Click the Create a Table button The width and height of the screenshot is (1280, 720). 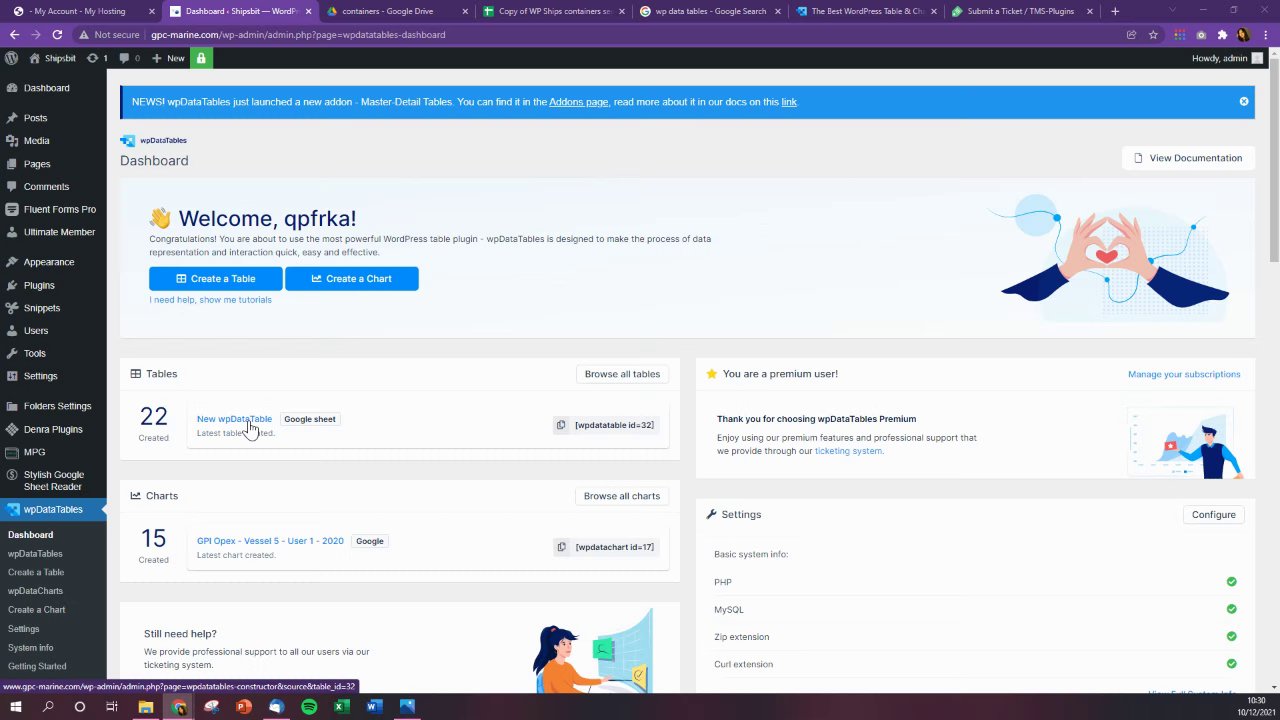(x=216, y=278)
